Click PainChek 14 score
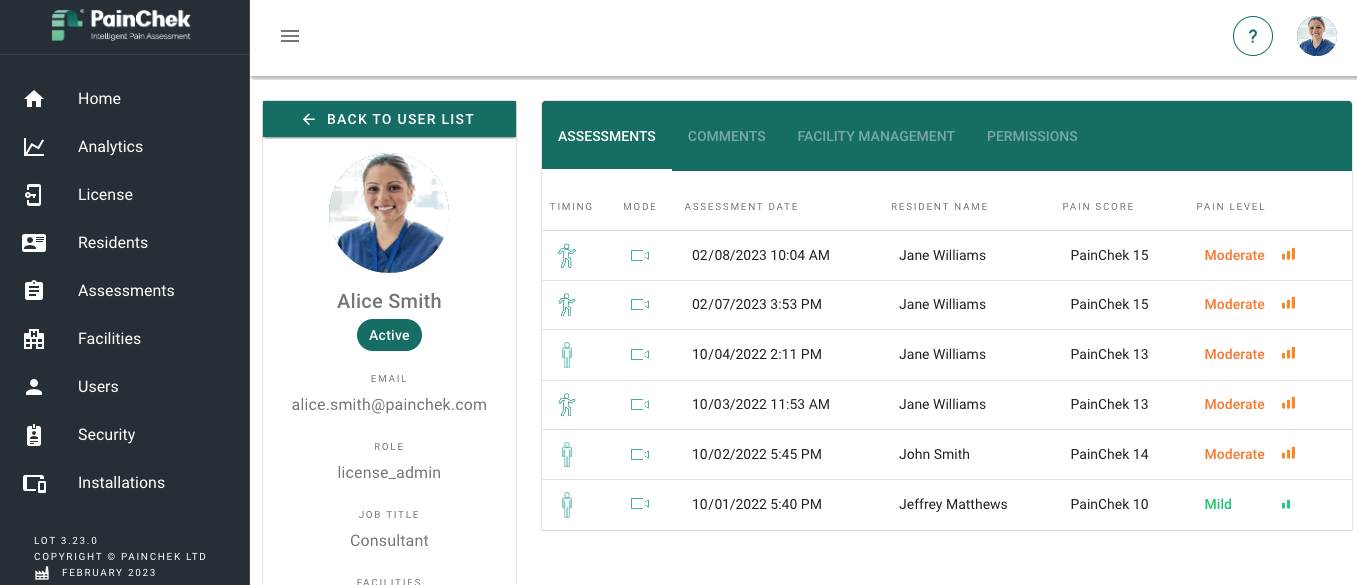Screen dimensions: 1357x585 (x=1109, y=454)
